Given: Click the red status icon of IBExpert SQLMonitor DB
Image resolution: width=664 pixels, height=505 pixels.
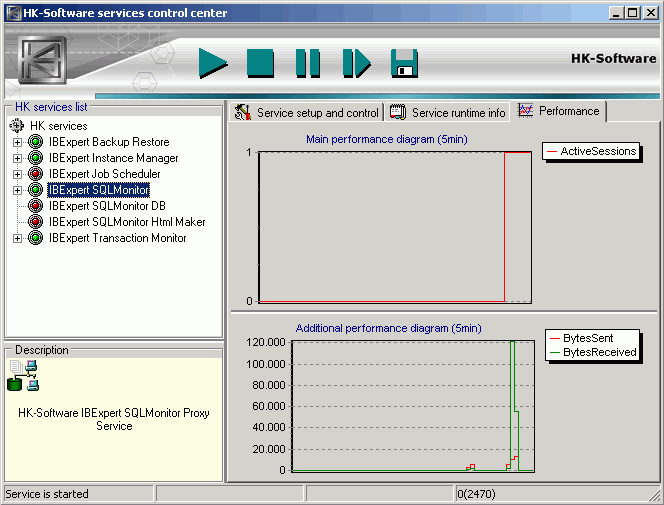Looking at the screenshot, I should point(36,206).
